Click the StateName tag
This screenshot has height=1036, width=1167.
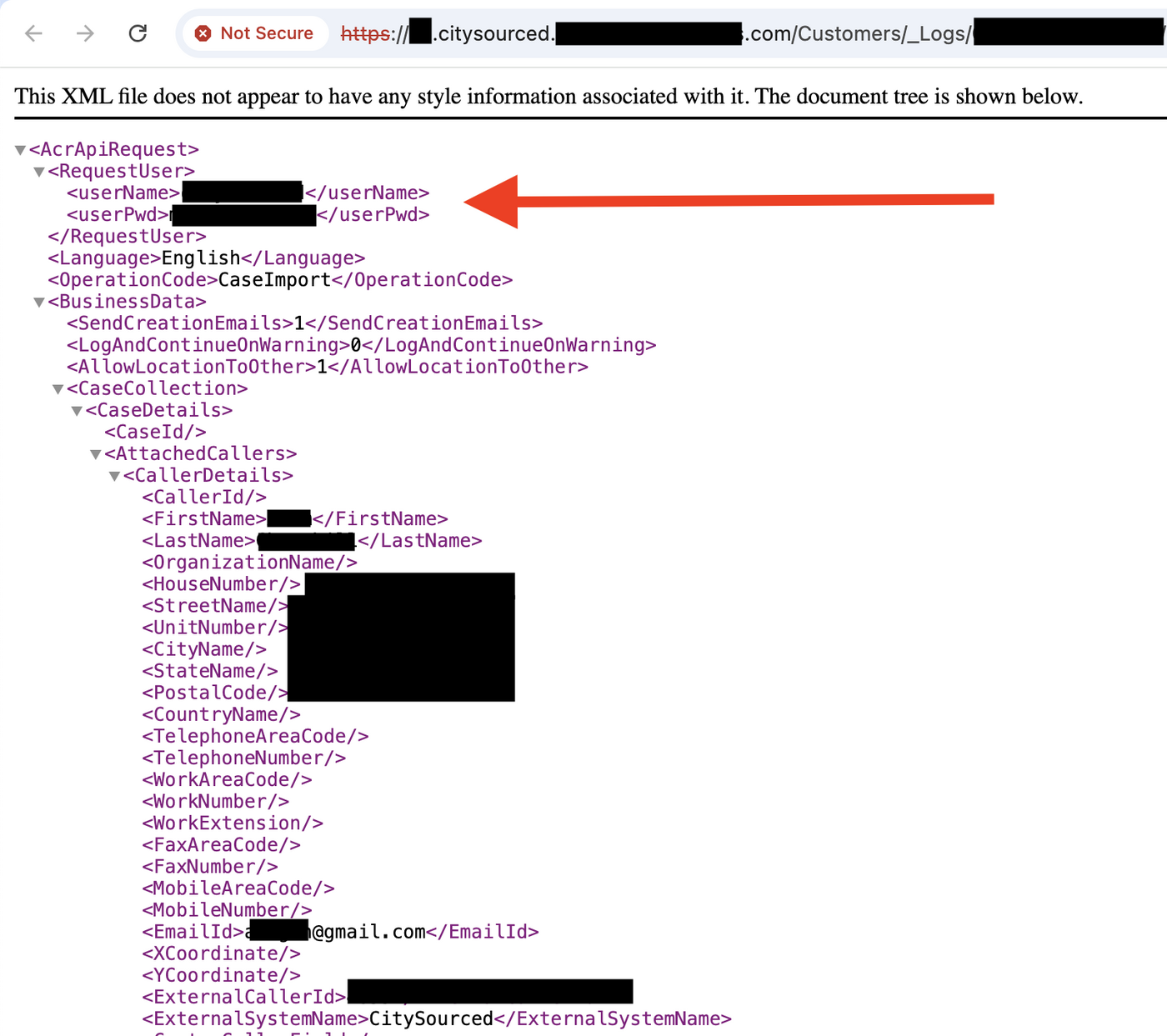(210, 671)
